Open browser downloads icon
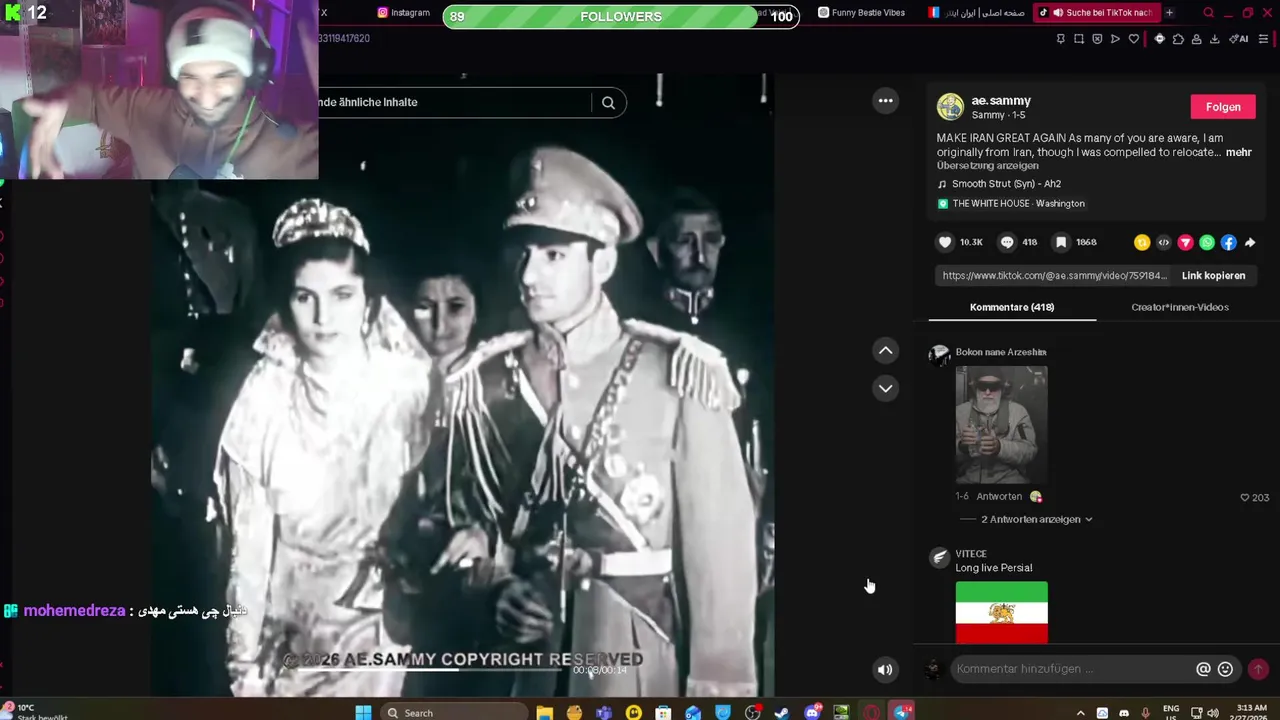 (1215, 39)
